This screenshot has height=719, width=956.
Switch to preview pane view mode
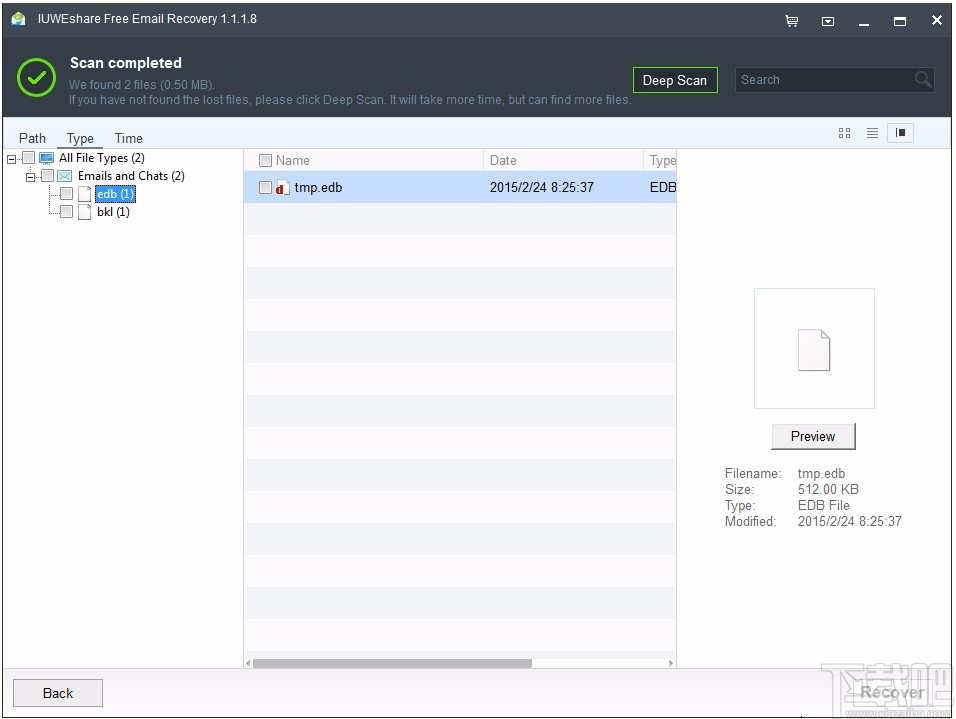(901, 133)
